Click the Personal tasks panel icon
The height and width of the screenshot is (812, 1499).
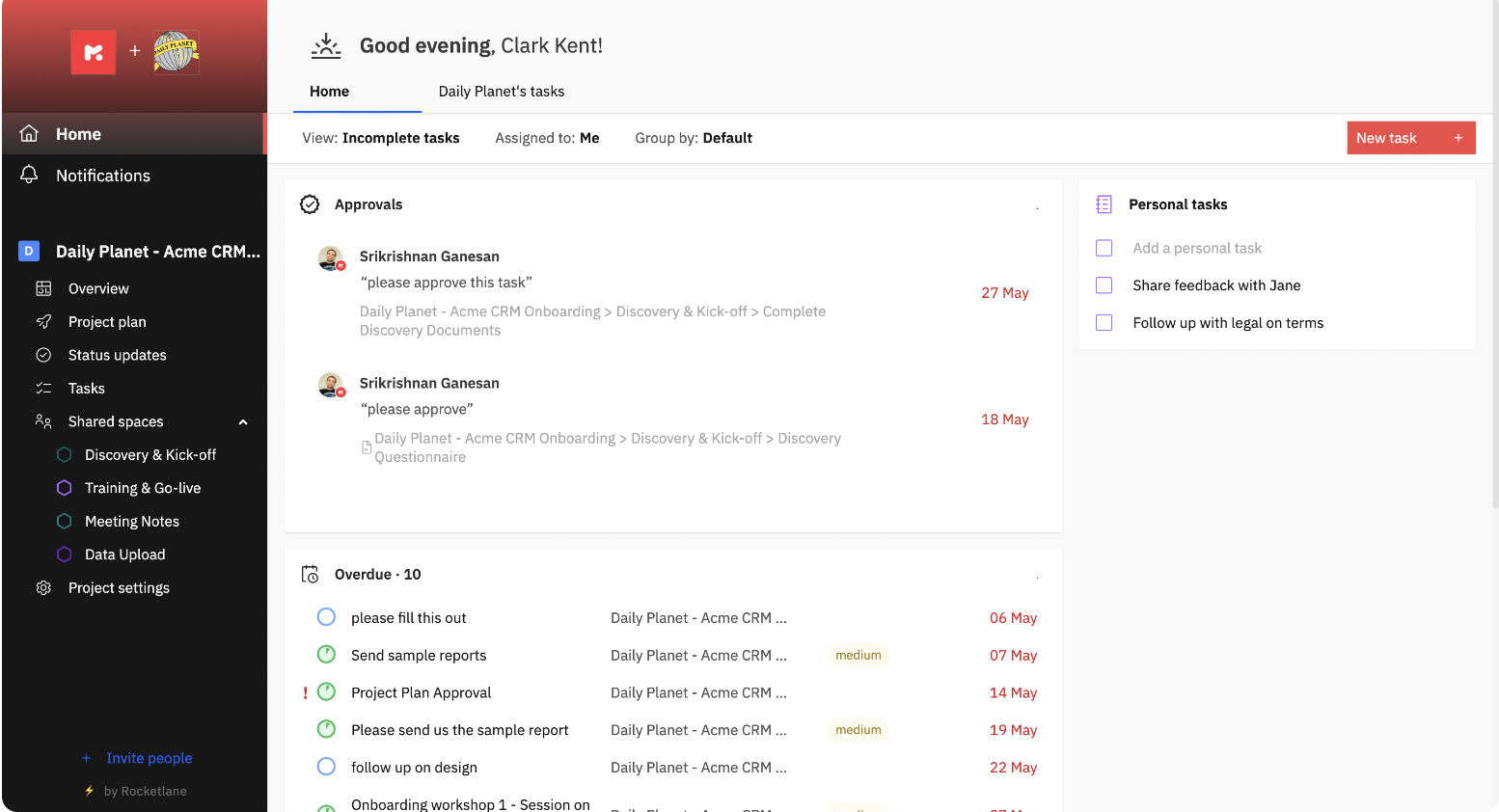[x=1103, y=203]
